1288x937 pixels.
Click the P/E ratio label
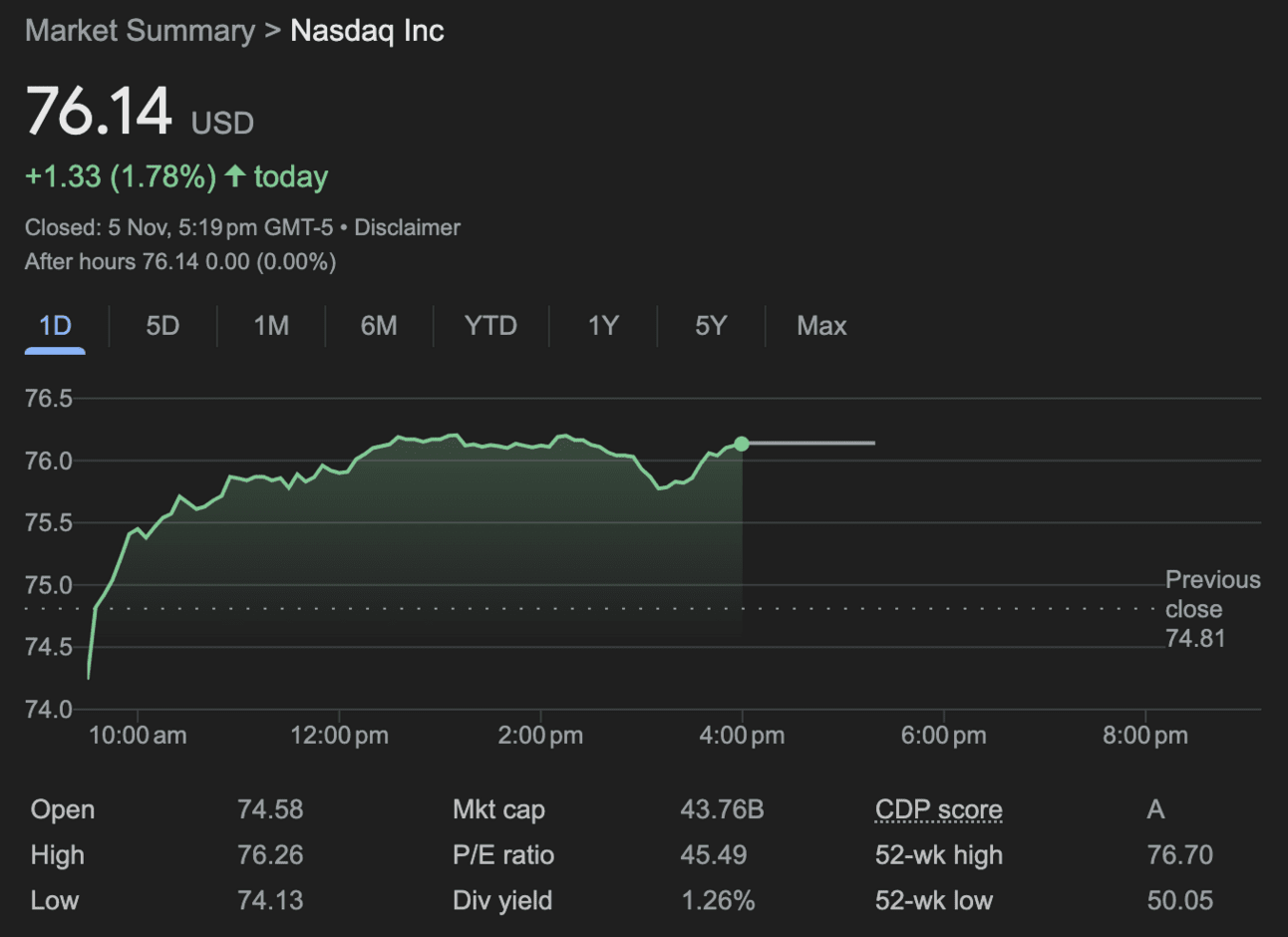[x=503, y=855]
